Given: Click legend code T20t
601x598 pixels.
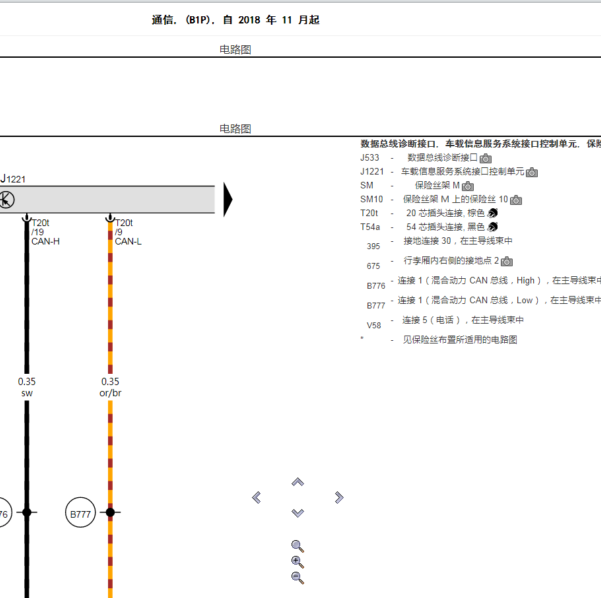Looking at the screenshot, I should pos(369,213).
